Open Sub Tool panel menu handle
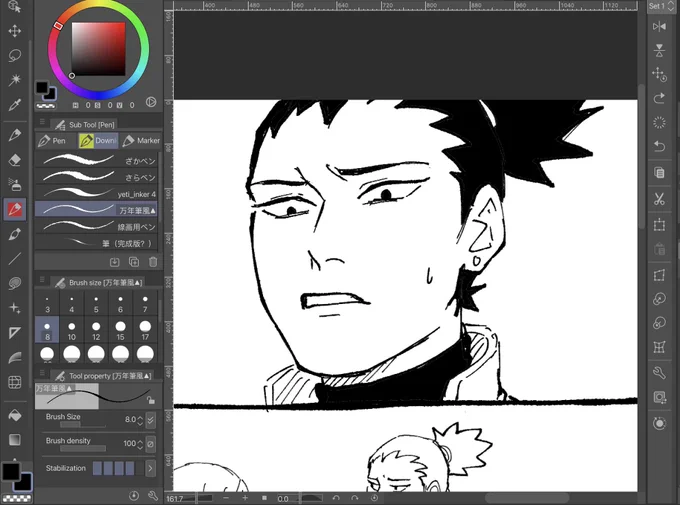 (x=42, y=122)
